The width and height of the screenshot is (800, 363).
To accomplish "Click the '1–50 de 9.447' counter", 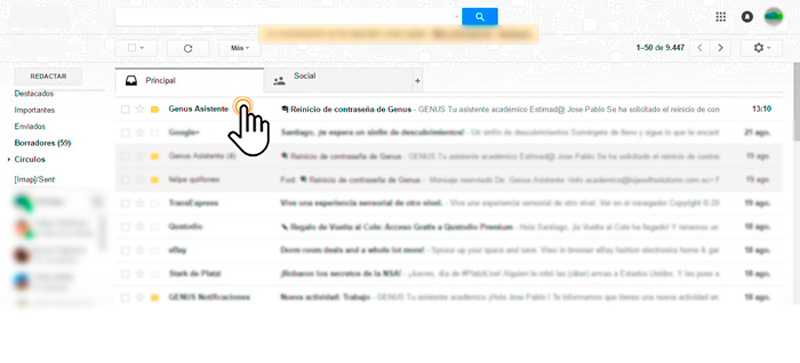I will (x=660, y=48).
